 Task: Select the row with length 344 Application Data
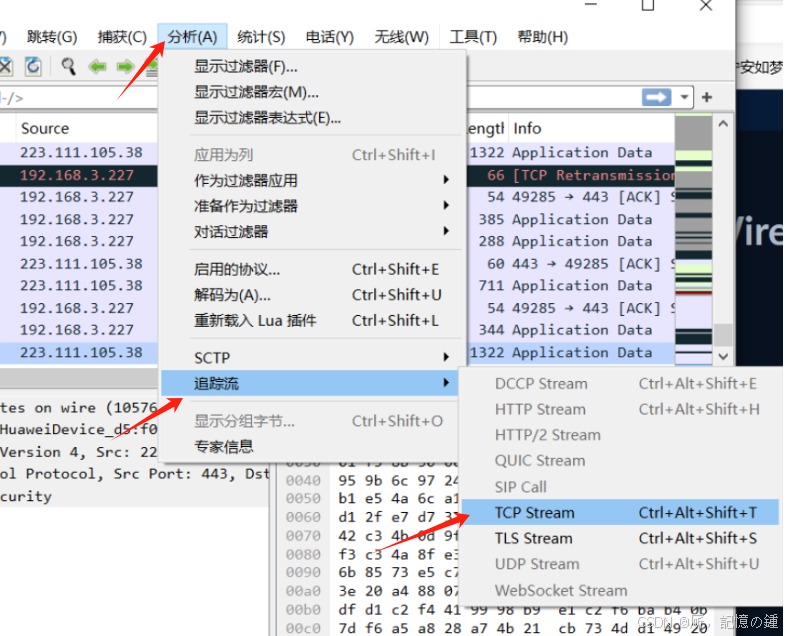570,330
